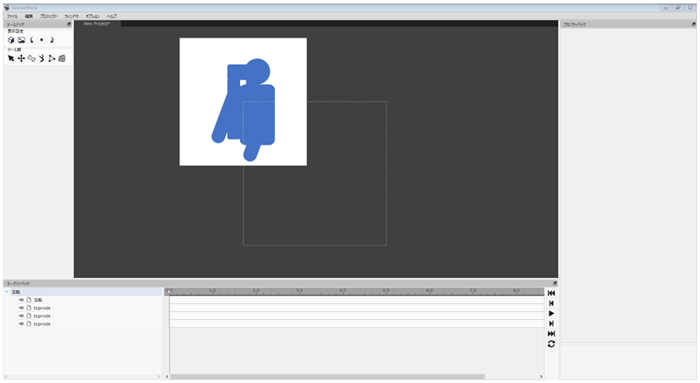Float the target dock panel
Viewport: 700px width, 383px height.
555,283
